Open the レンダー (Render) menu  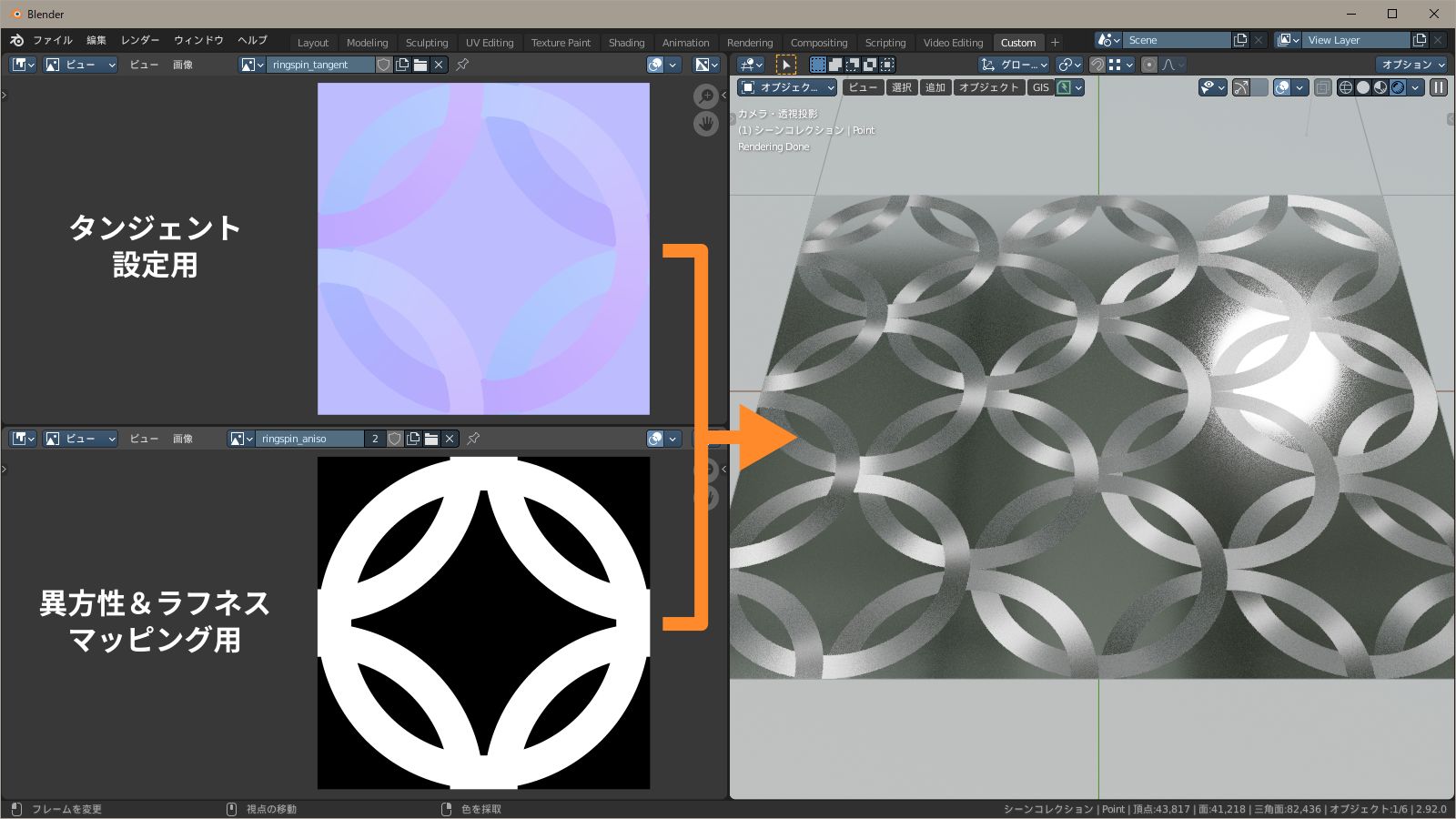(140, 40)
